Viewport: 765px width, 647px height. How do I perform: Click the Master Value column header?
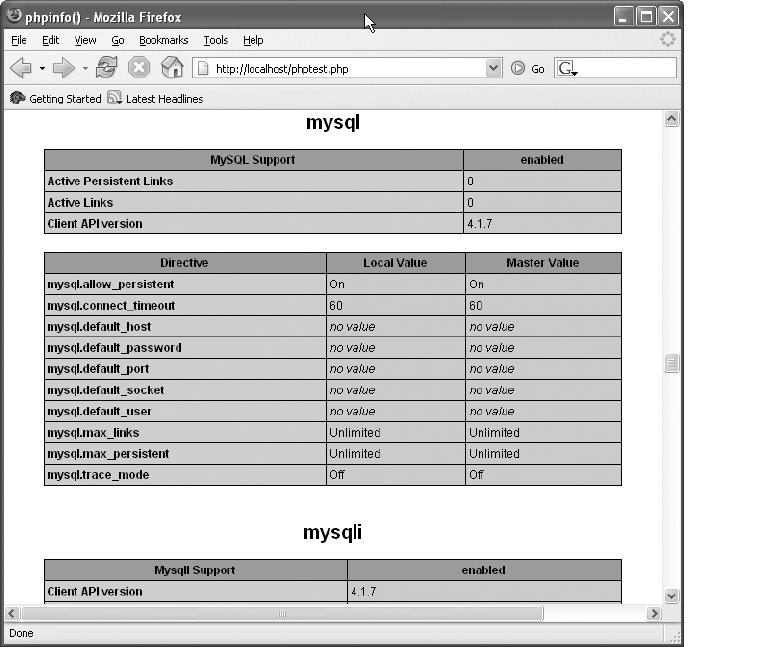coord(543,263)
